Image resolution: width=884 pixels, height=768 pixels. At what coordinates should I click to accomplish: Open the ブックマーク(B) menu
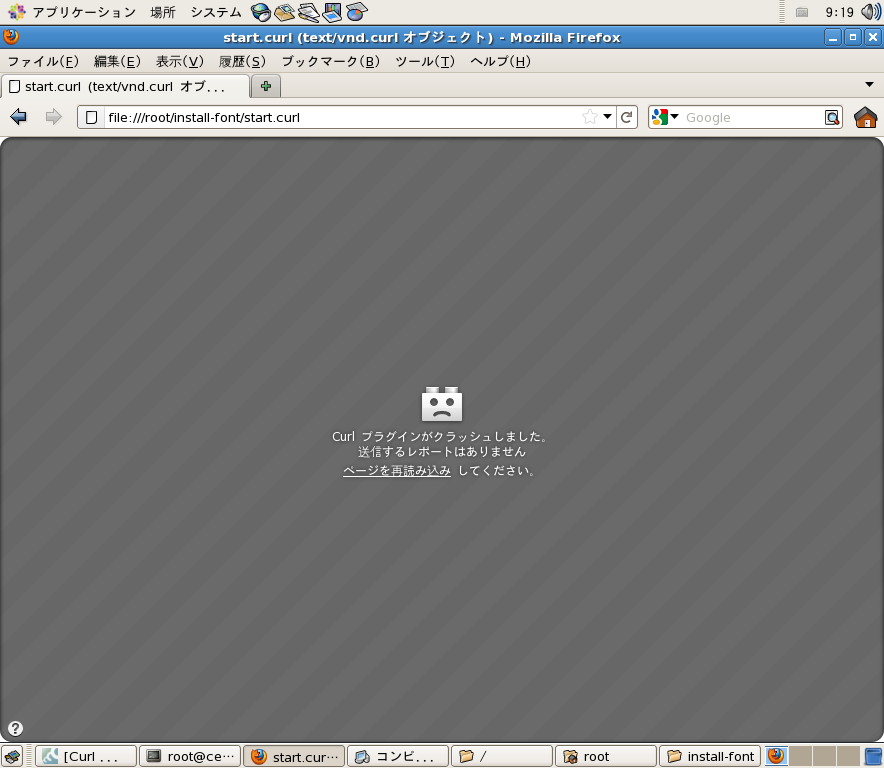330,61
